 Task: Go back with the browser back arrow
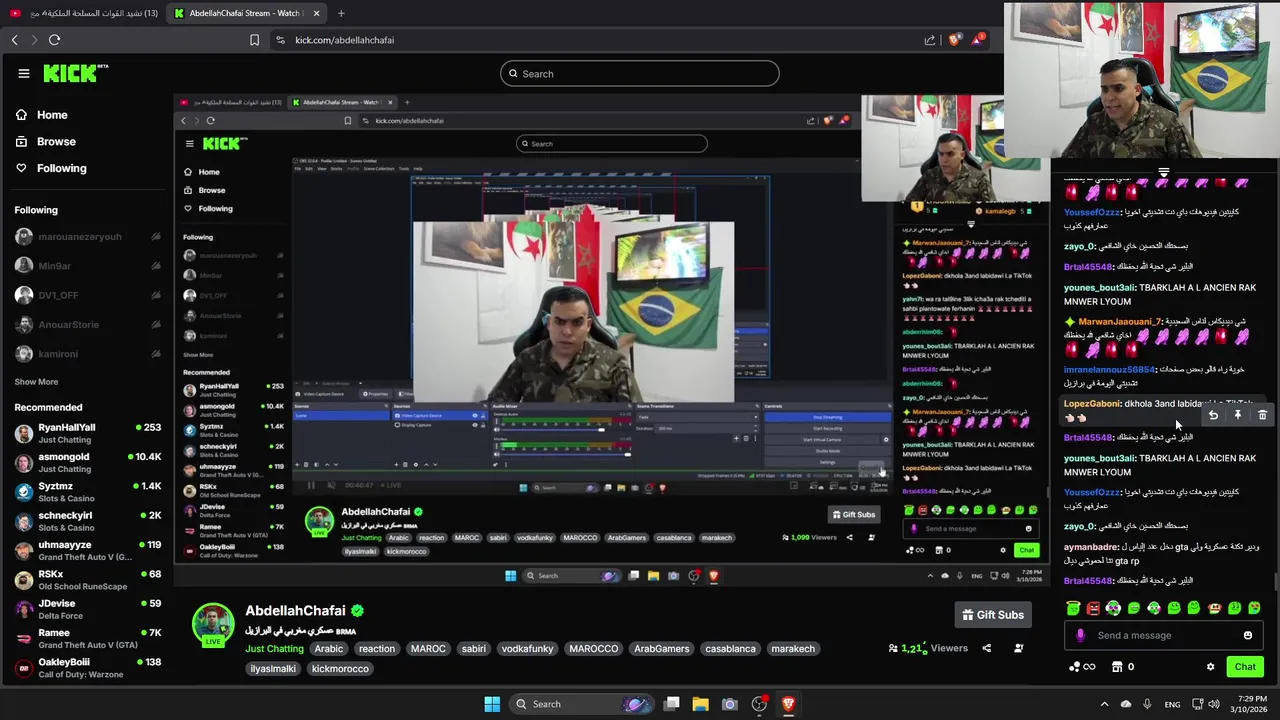tap(14, 40)
